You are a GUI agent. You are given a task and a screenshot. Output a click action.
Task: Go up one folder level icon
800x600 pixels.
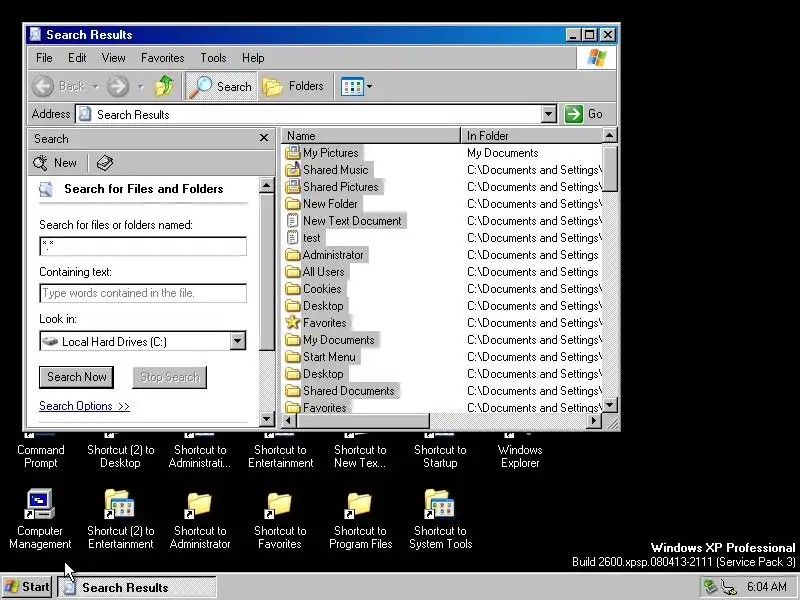pos(164,86)
